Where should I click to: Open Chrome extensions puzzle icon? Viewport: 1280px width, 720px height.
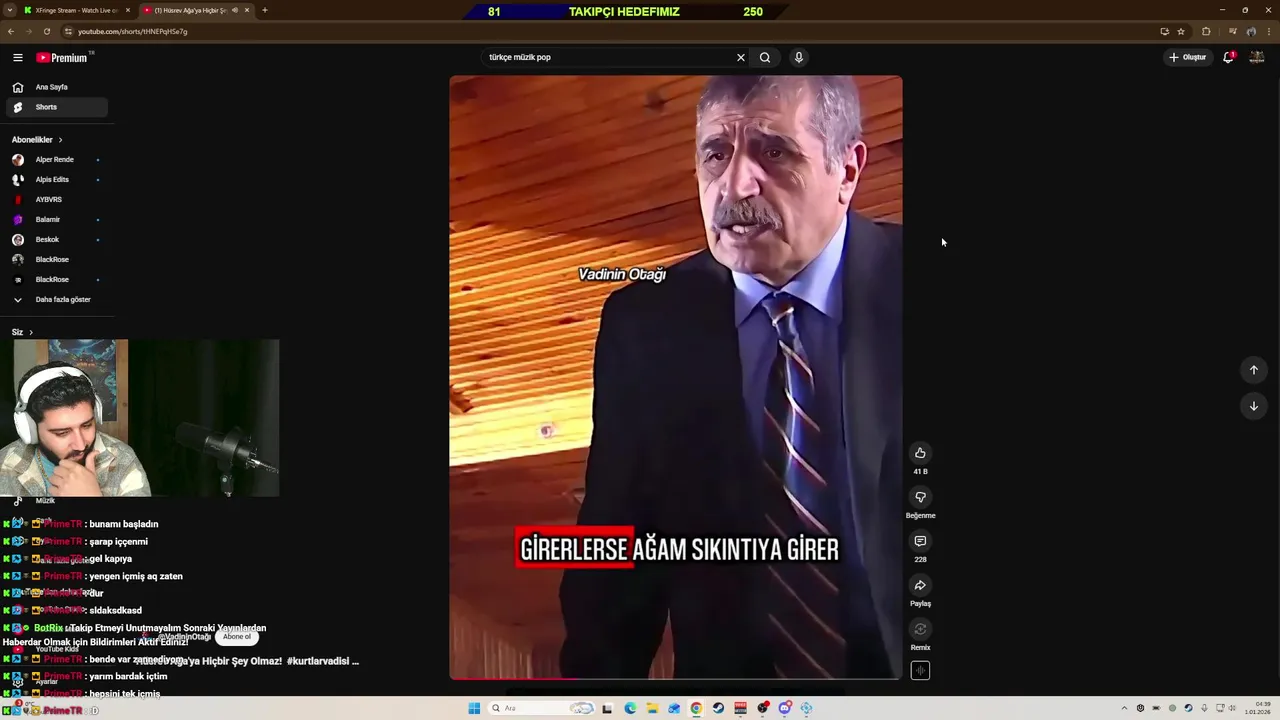pyautogui.click(x=1206, y=31)
